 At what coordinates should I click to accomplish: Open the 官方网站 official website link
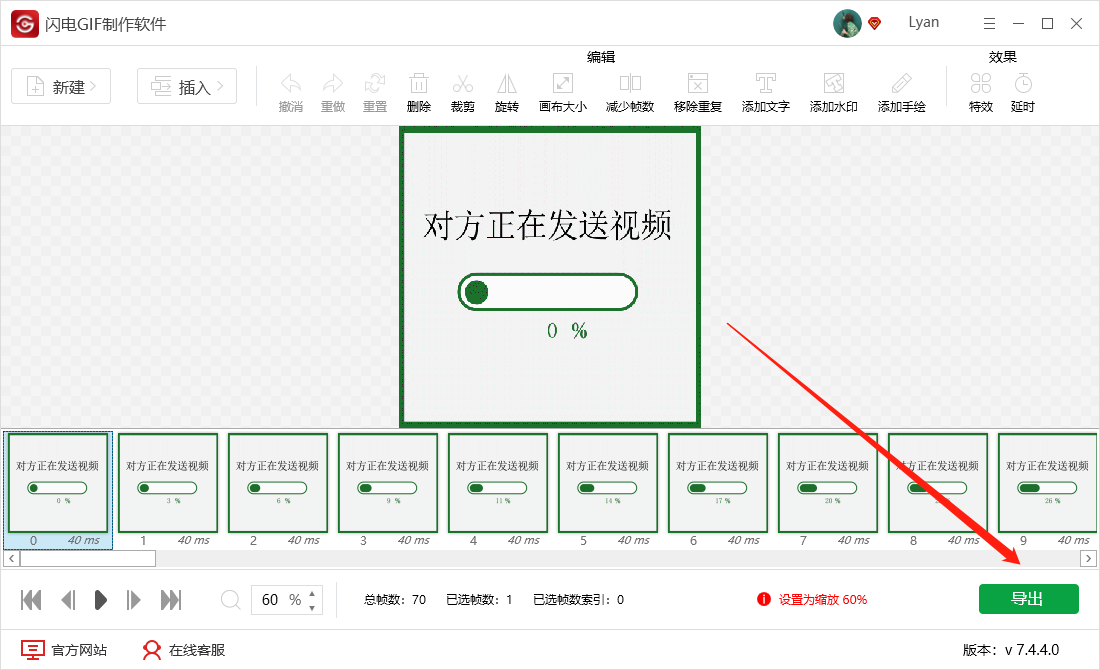(x=68, y=649)
